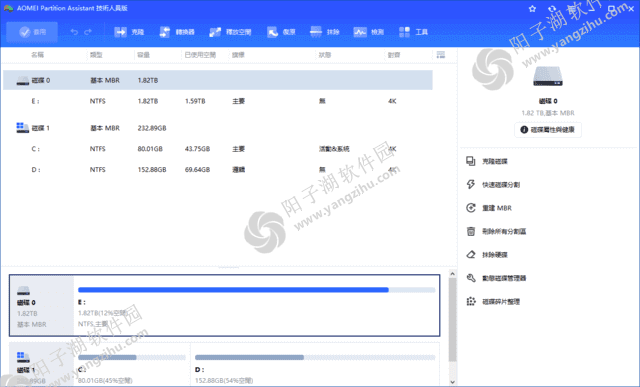Viewport: 640px width, 387px height.
Task: Open the Converter (轉換器) toolbar menu
Action: (177, 32)
